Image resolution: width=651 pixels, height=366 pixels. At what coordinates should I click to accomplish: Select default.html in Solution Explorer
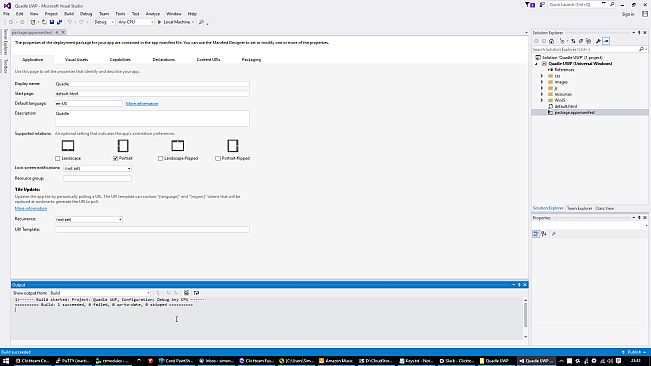(565, 106)
